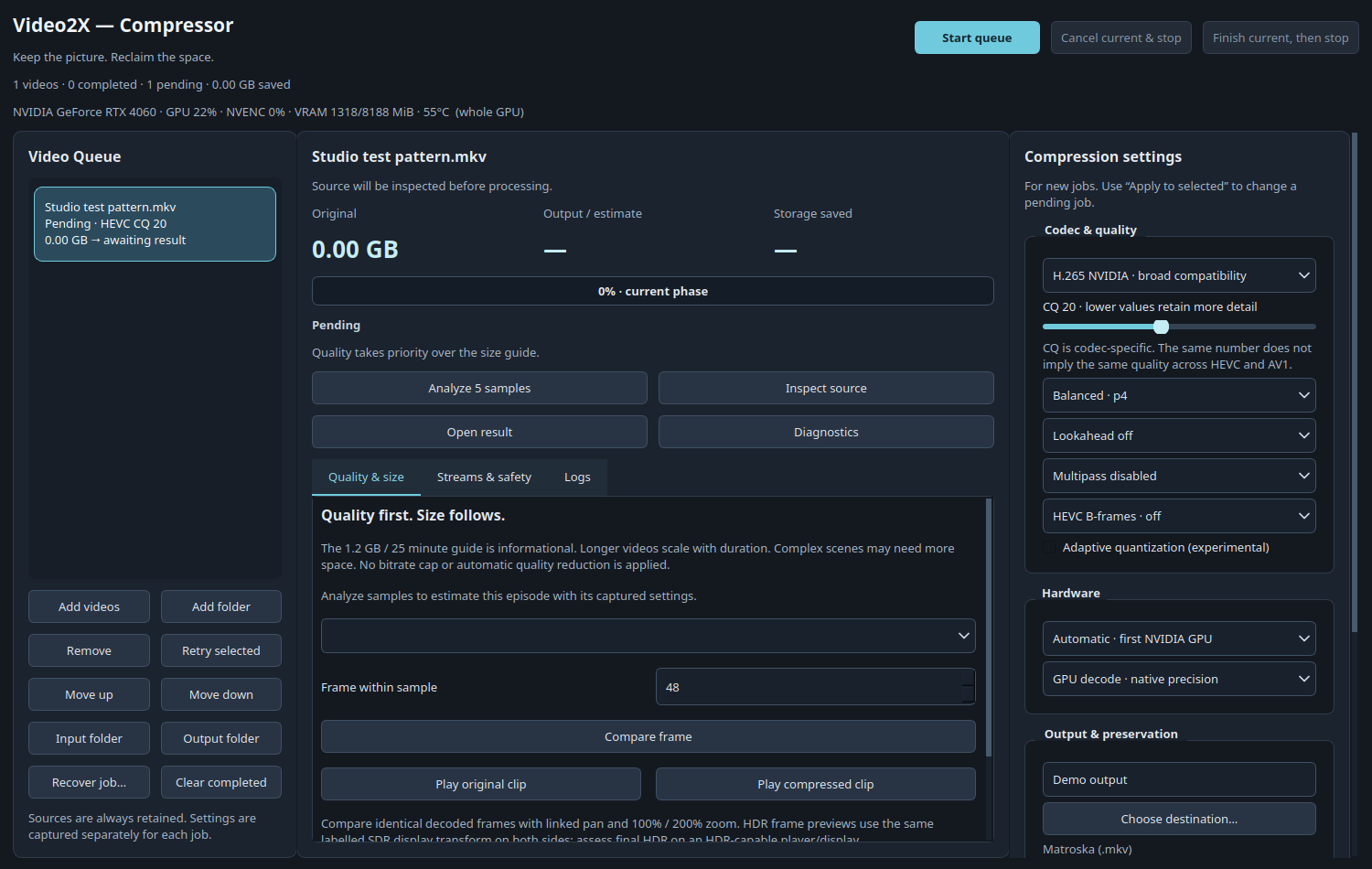Screen dimensions: 1372x869
Task: Click the Demo output text field
Action: (x=1179, y=779)
